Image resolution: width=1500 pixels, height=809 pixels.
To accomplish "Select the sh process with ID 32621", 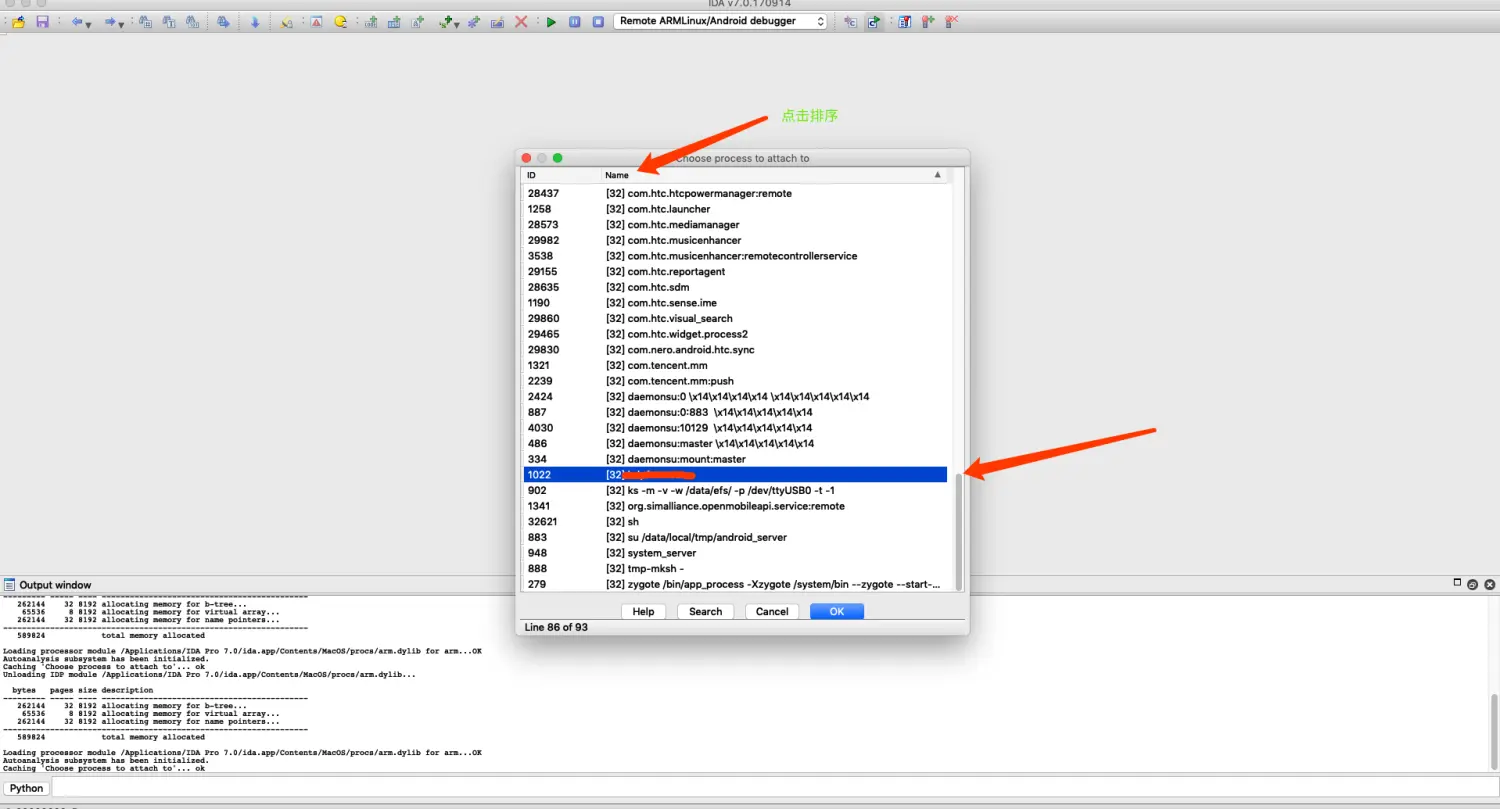I will point(735,522).
